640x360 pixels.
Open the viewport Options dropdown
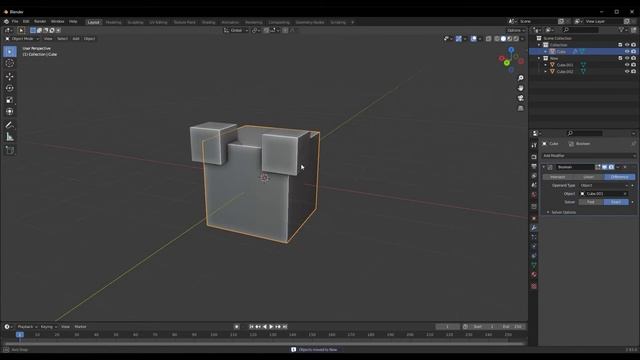tap(516, 30)
